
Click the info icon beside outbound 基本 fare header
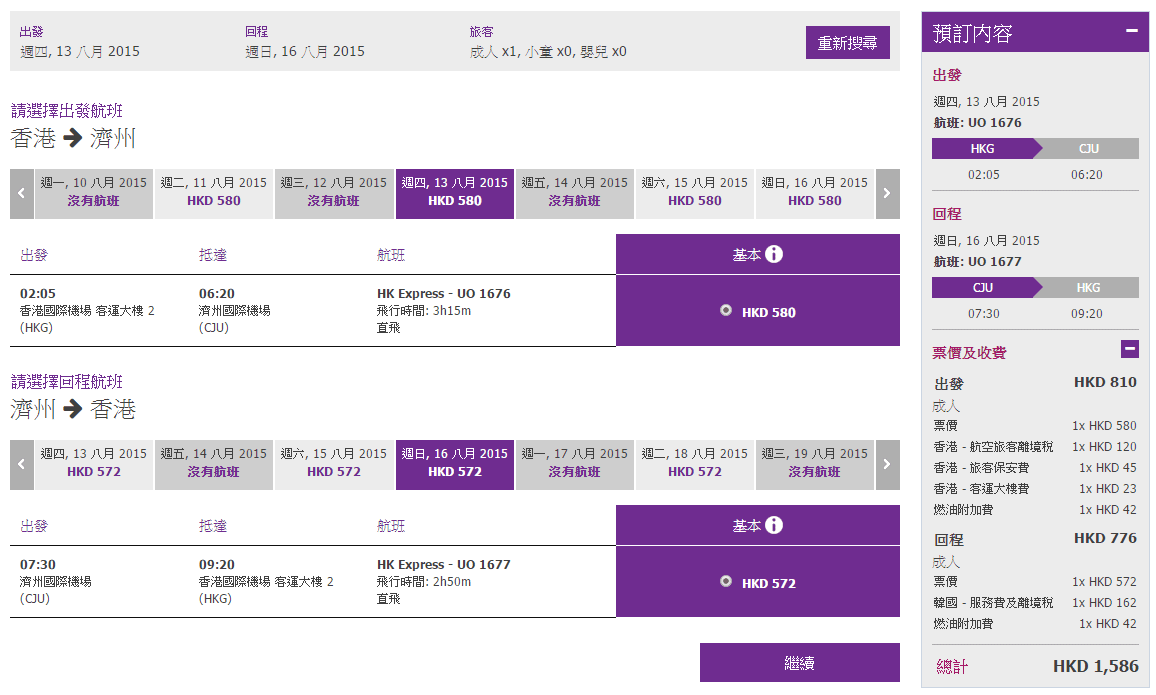(773, 254)
